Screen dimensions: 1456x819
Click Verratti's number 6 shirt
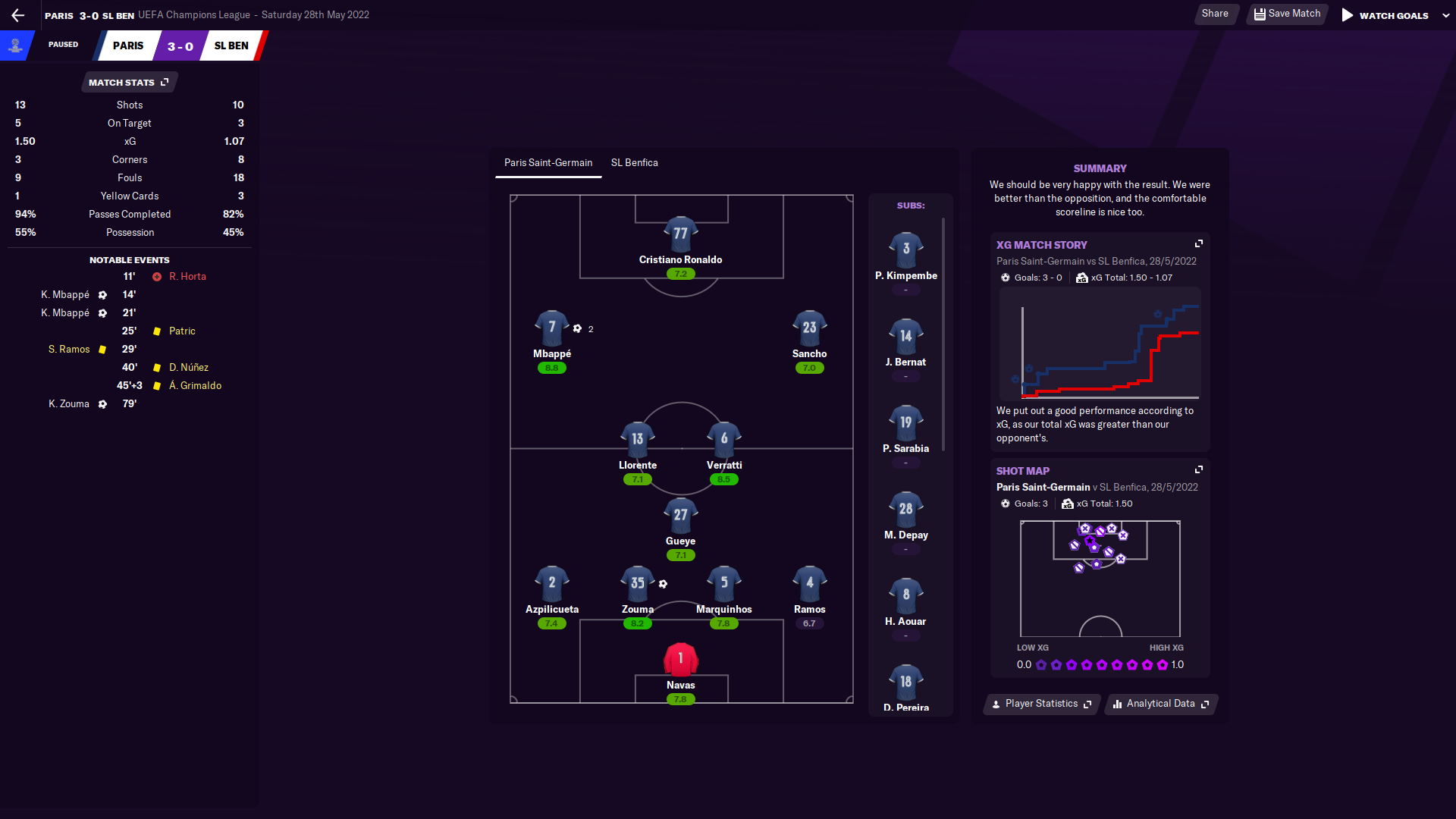(x=723, y=439)
